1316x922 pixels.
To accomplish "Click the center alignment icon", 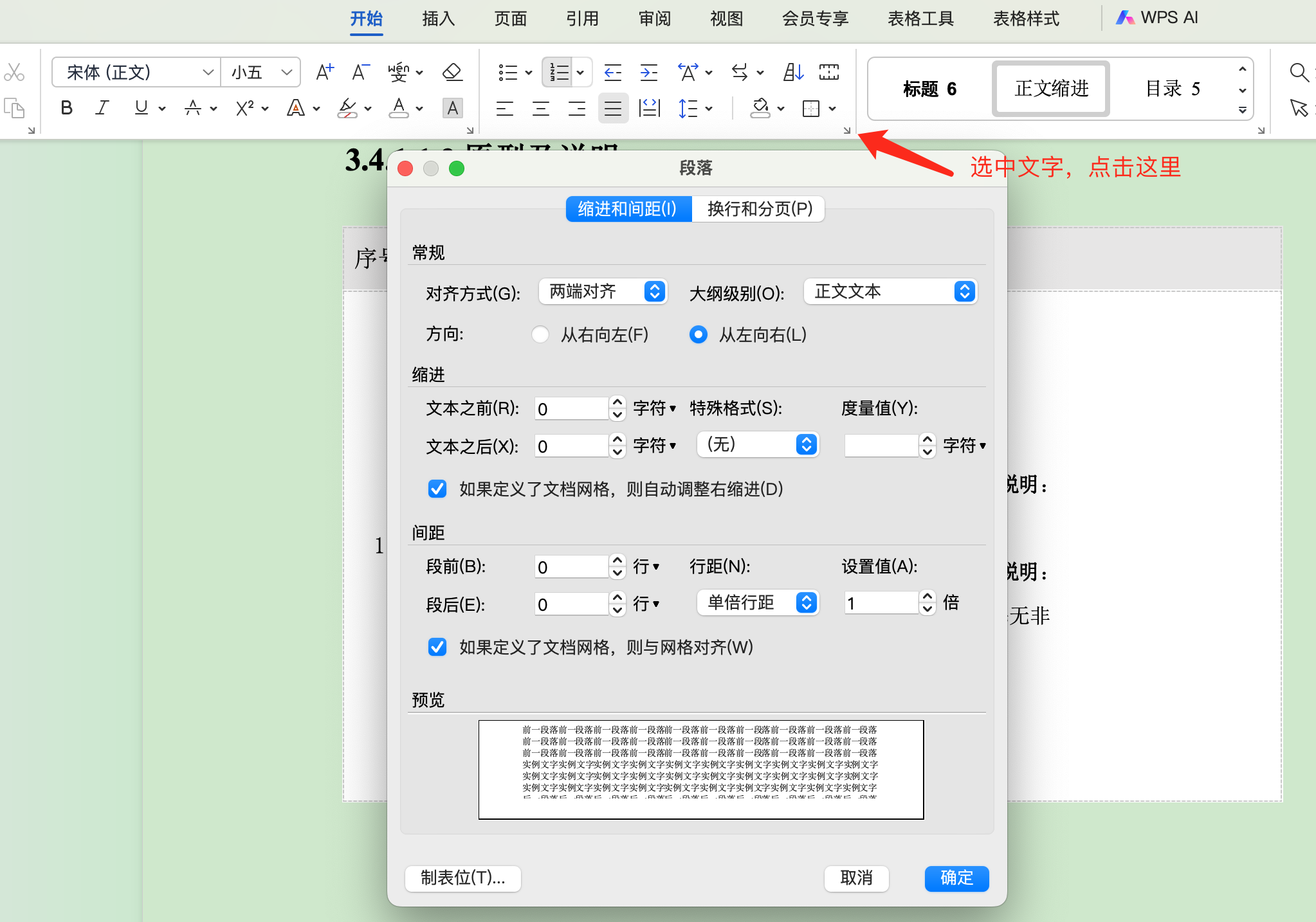I will point(541,109).
